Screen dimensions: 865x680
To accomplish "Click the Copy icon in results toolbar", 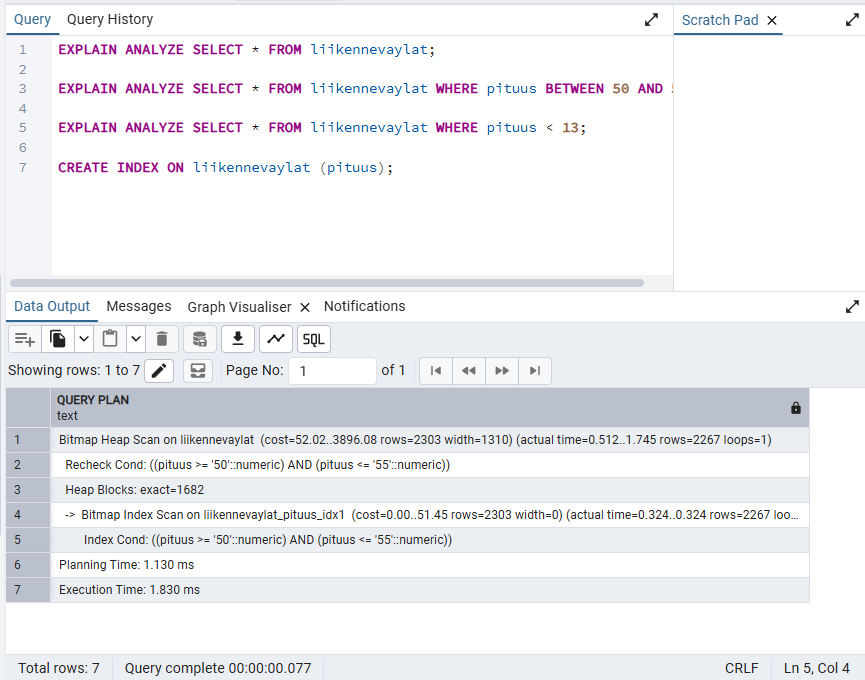I will pos(59,339).
